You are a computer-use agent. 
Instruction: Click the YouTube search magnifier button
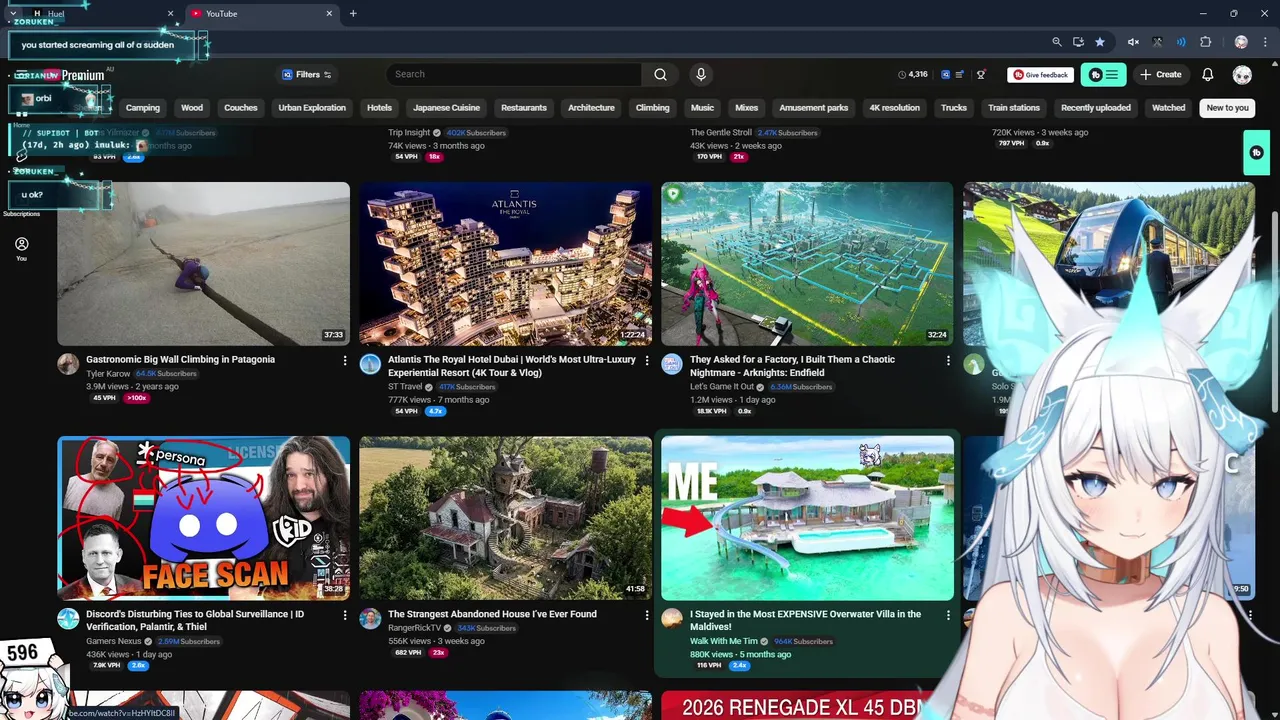[660, 74]
